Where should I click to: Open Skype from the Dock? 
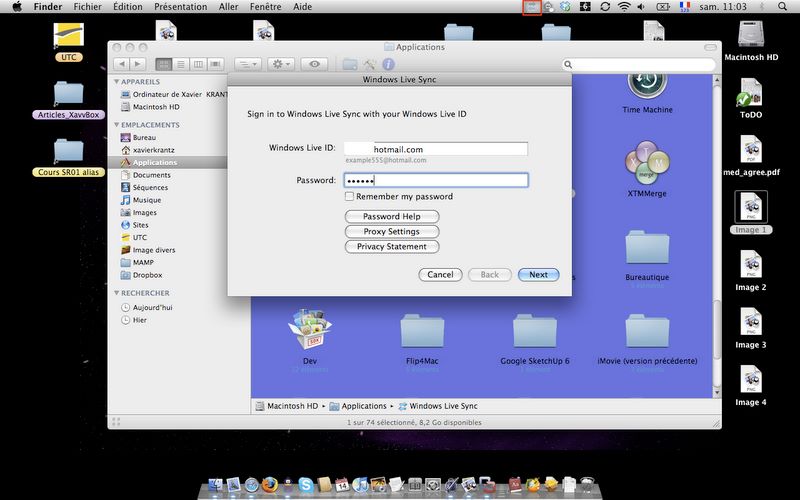(x=306, y=484)
